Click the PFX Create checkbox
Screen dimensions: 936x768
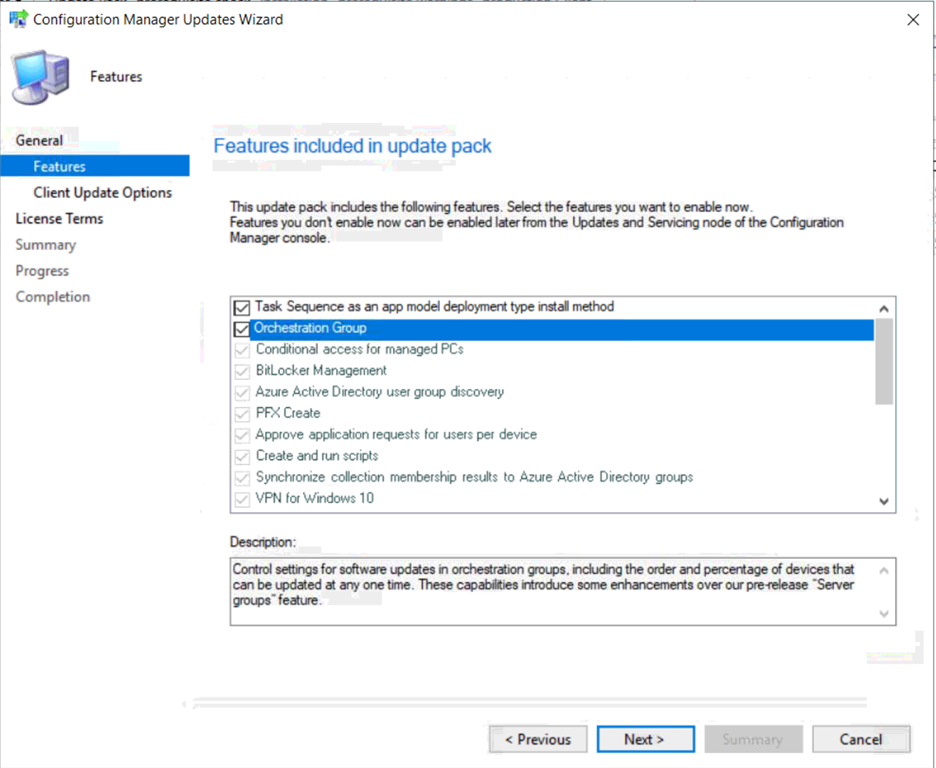(x=242, y=414)
